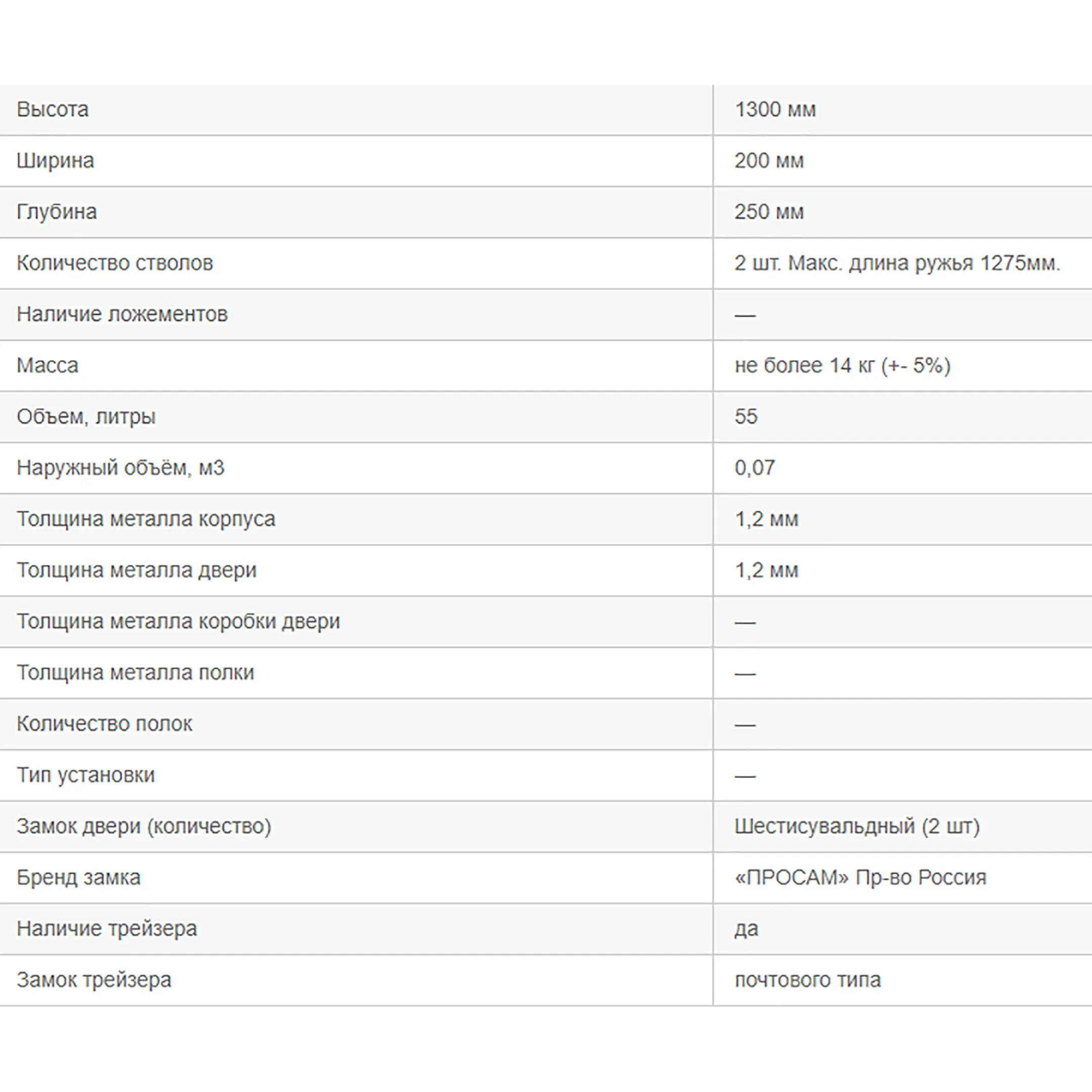
Task: Click the Количество стволов label
Action: [x=115, y=263]
